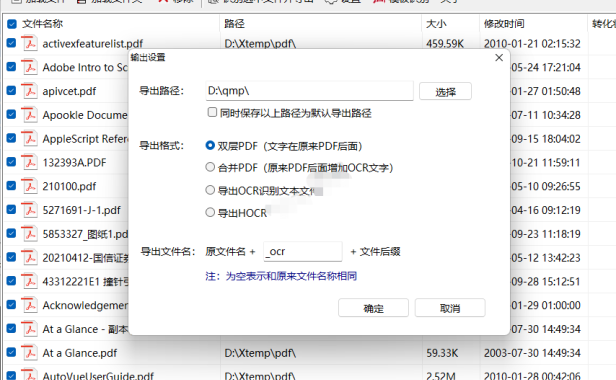Screen dimensions: 616x380
Task: Click PDF icon of activexfeaturelist.pdf
Action: click(29, 43)
